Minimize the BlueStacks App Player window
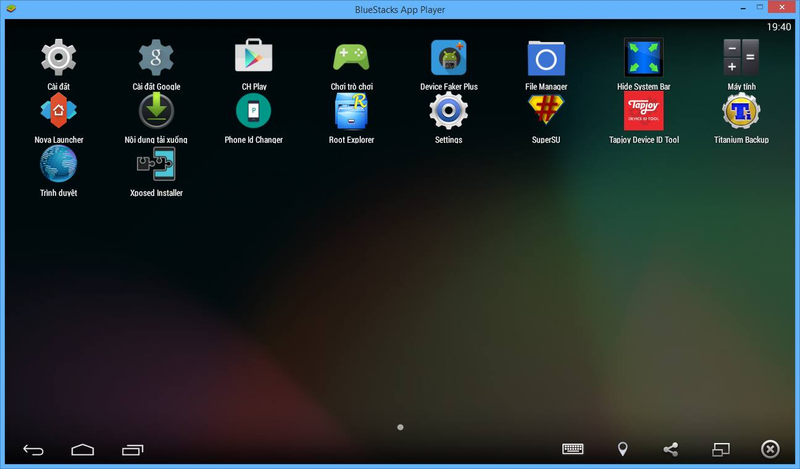This screenshot has width=800, height=469. [x=743, y=8]
